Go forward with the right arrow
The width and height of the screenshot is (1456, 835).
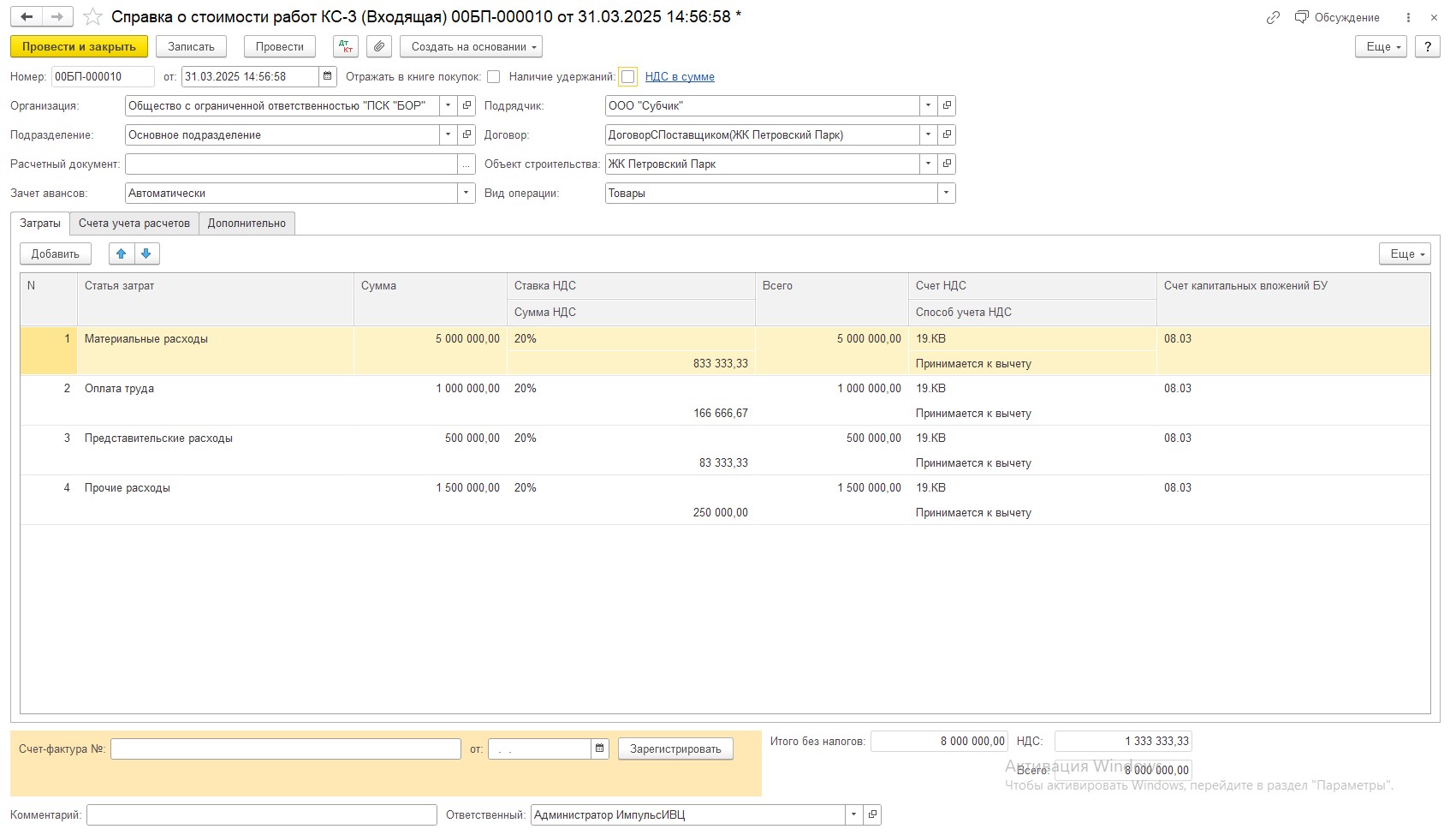pyautogui.click(x=57, y=17)
